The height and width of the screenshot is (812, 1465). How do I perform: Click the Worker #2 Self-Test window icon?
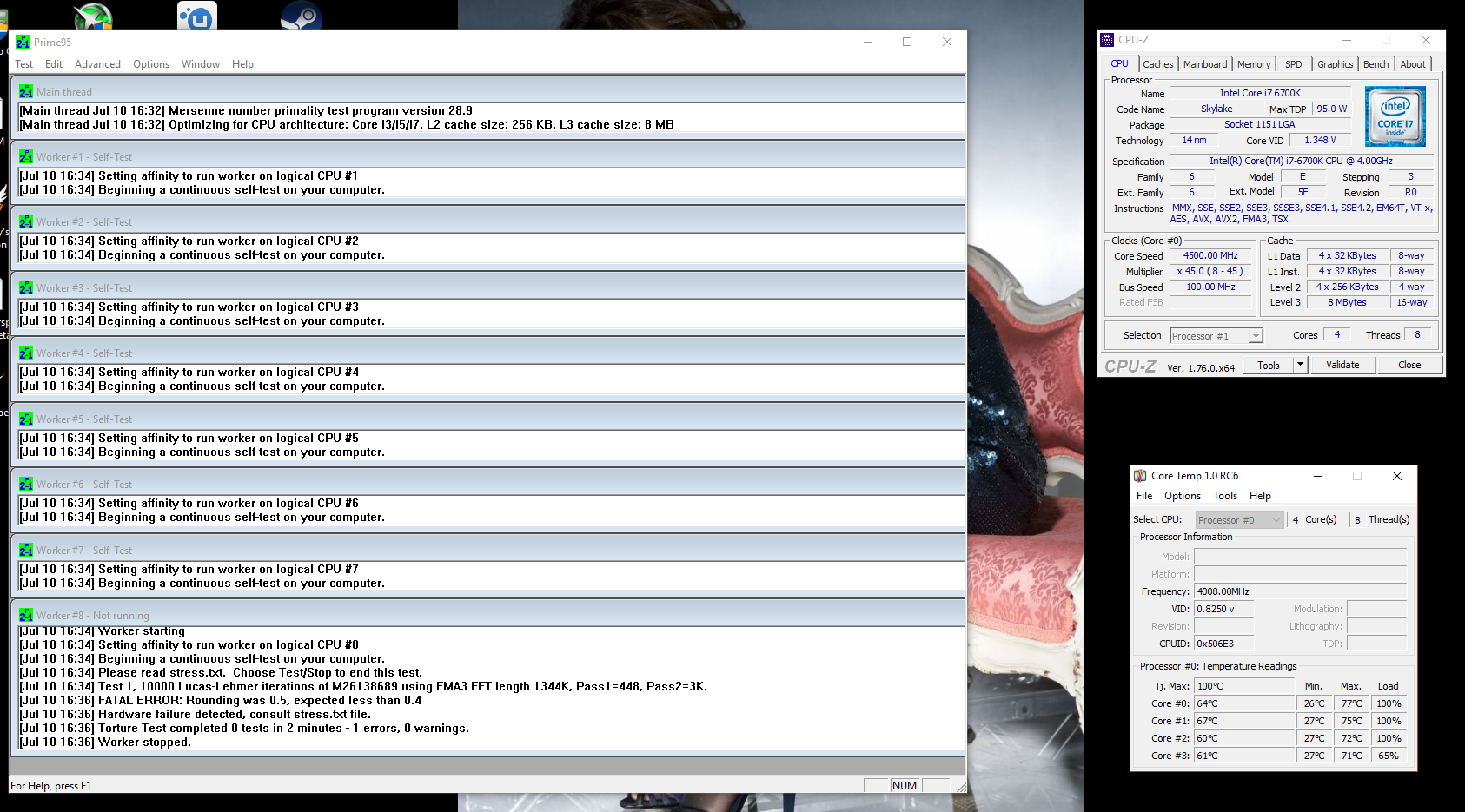point(26,222)
